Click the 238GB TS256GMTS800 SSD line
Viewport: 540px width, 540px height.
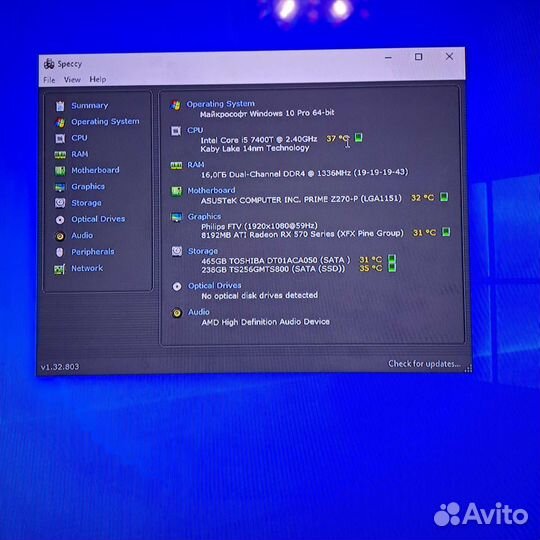point(273,269)
